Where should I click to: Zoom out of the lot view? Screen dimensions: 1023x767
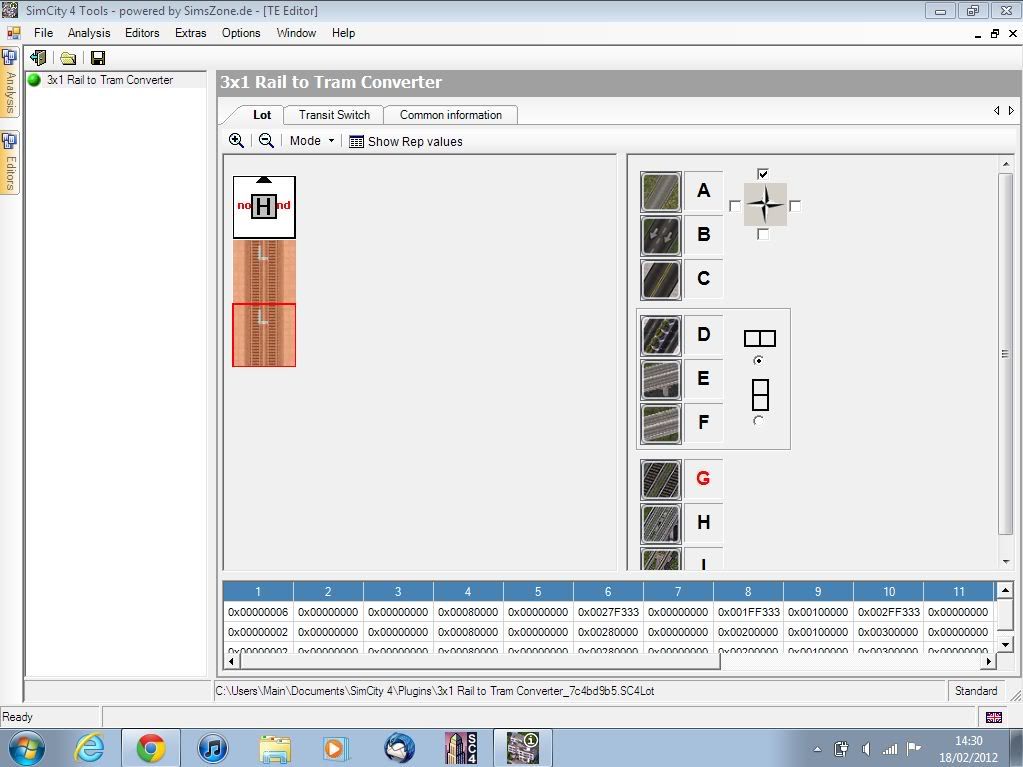[266, 140]
